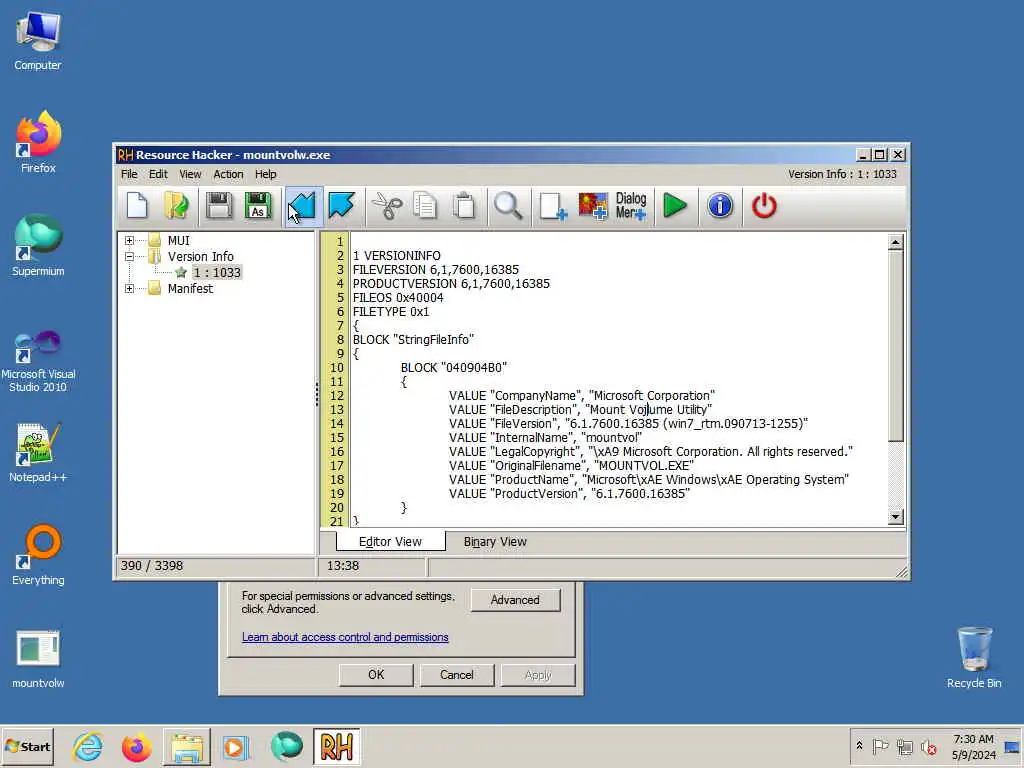Click Cancel in the permissions dialog
The width and height of the screenshot is (1024, 768).
click(x=456, y=675)
